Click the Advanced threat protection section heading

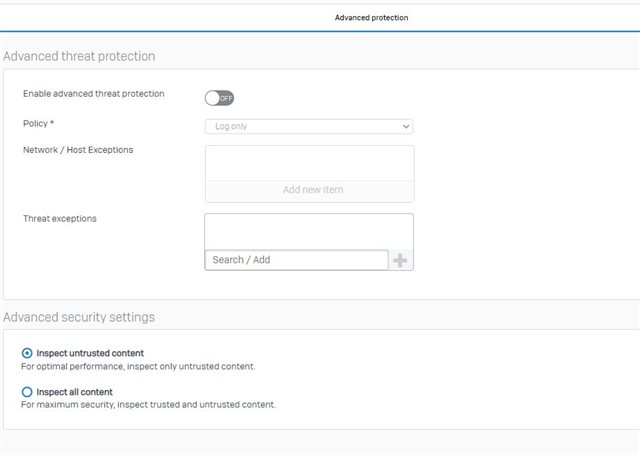79,56
